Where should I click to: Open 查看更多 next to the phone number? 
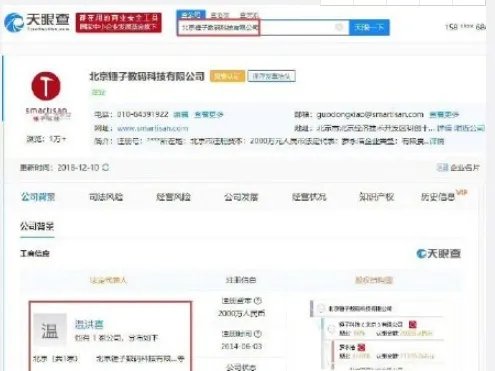point(209,115)
